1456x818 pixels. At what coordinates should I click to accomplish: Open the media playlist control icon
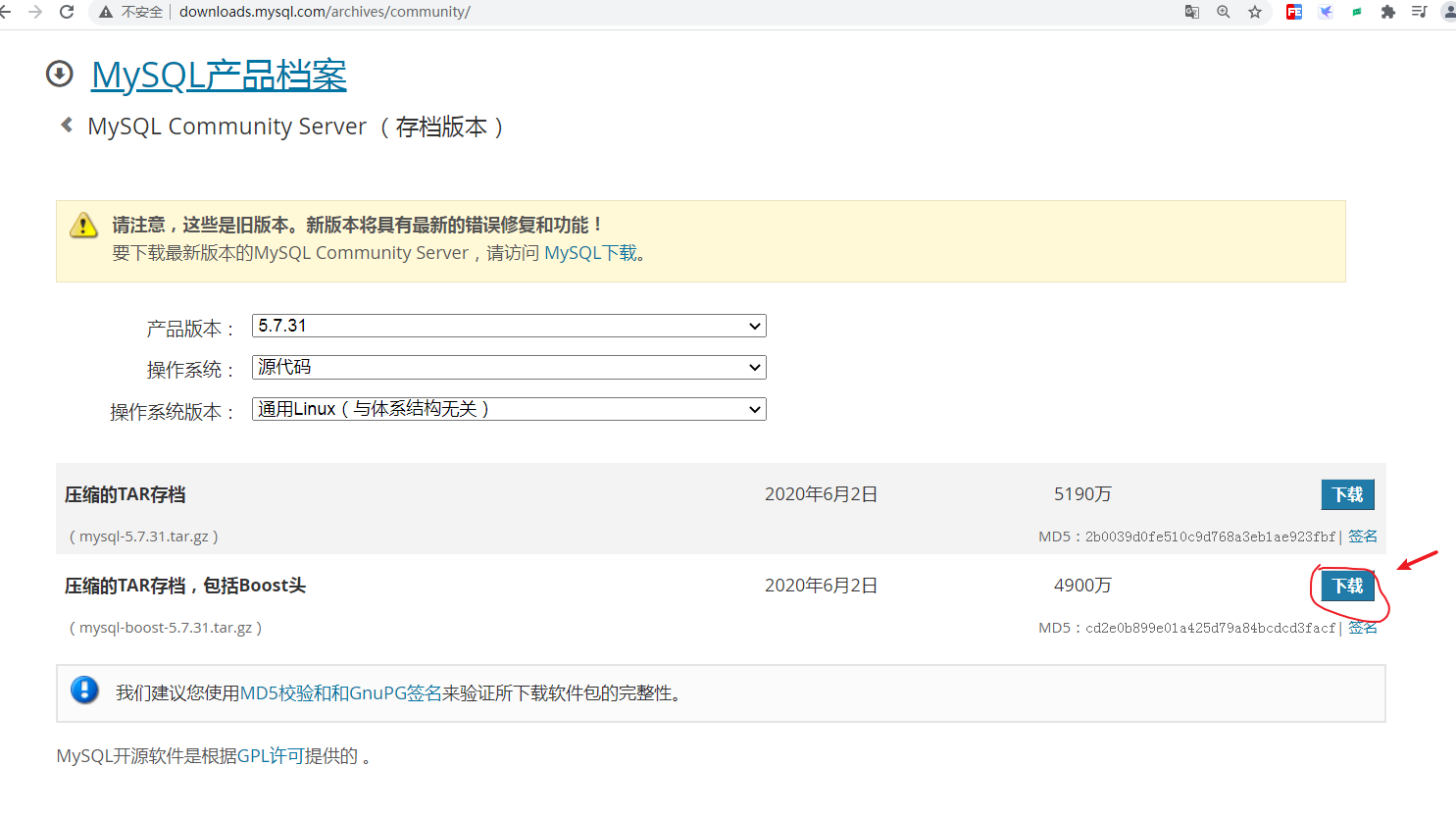pos(1419,12)
